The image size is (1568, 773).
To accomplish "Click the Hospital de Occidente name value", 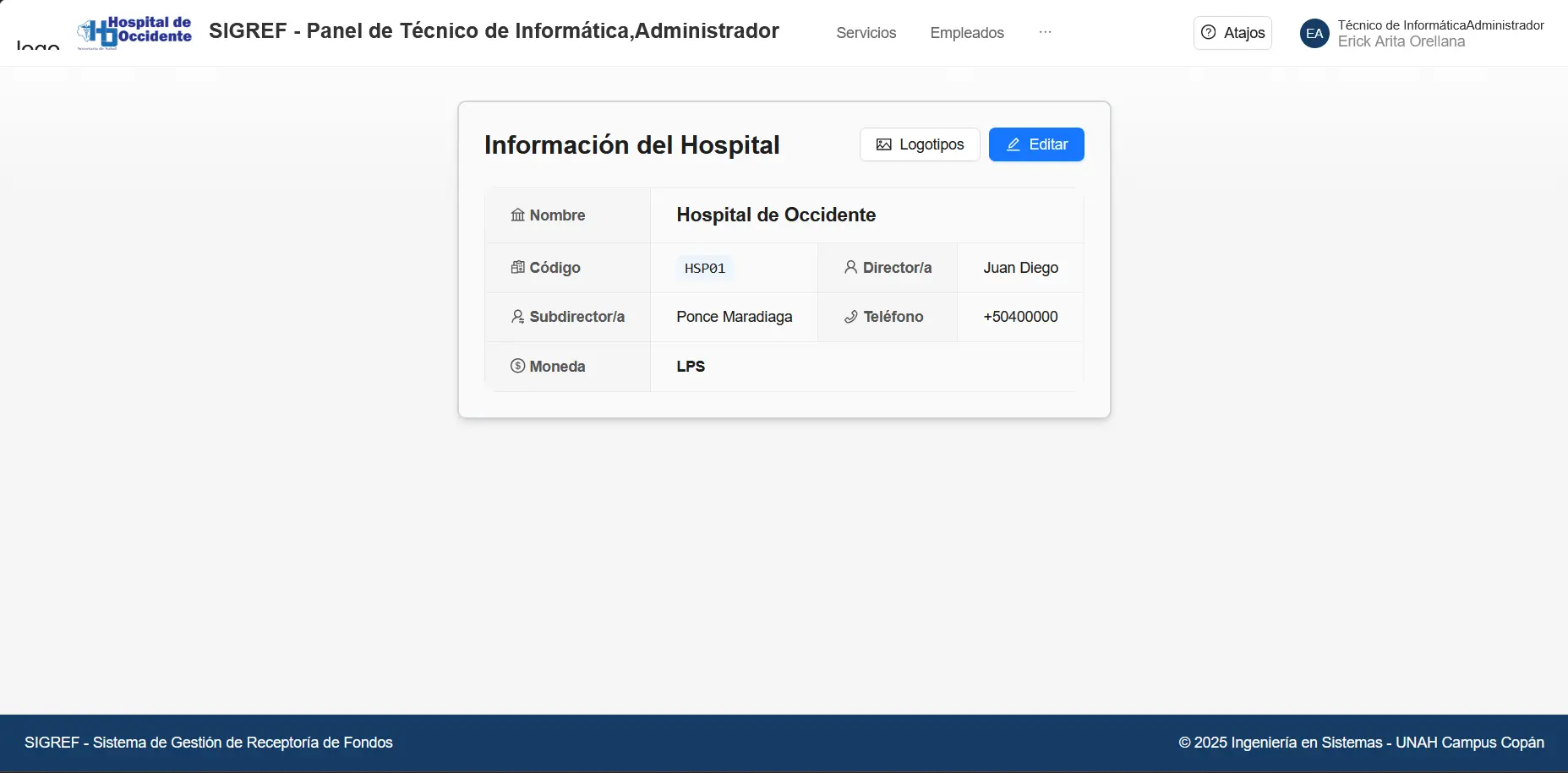I will [775, 215].
